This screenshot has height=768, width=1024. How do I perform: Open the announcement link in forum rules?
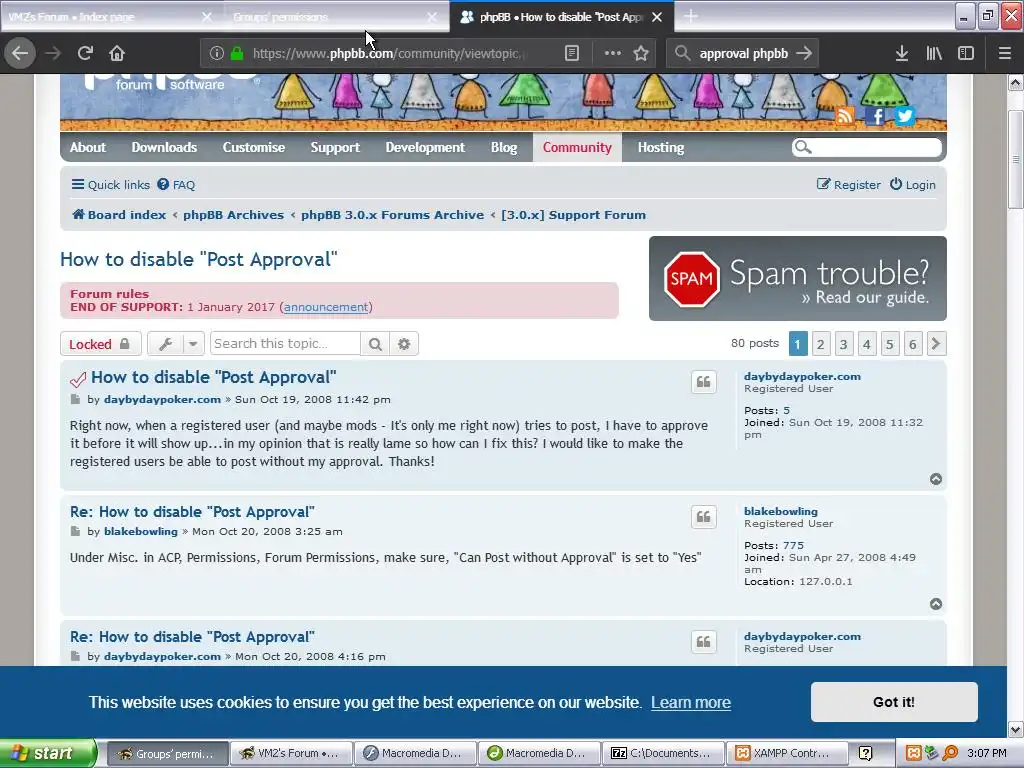(x=326, y=307)
